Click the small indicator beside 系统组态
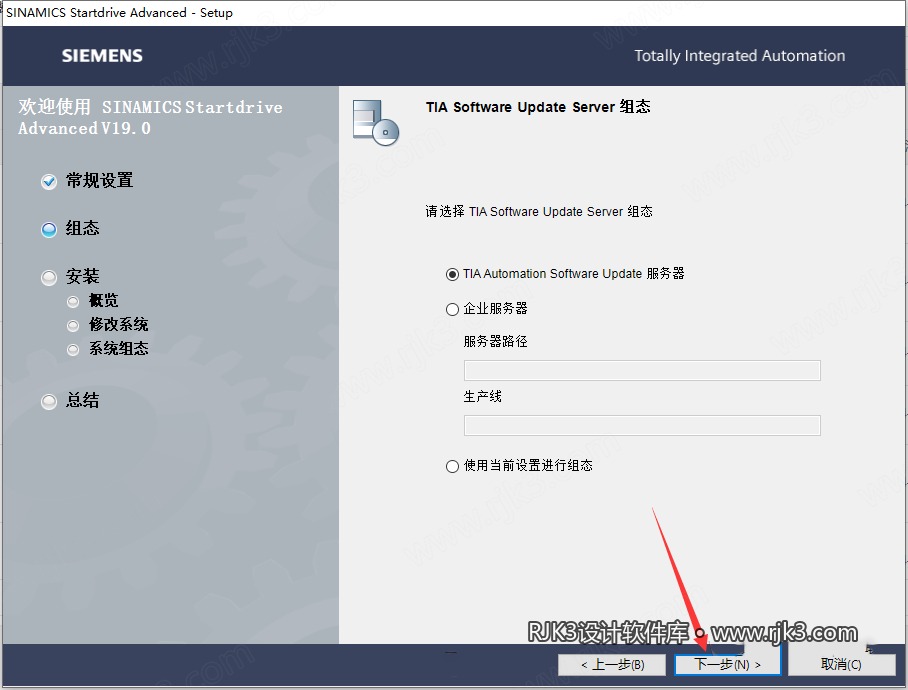 (x=73, y=350)
